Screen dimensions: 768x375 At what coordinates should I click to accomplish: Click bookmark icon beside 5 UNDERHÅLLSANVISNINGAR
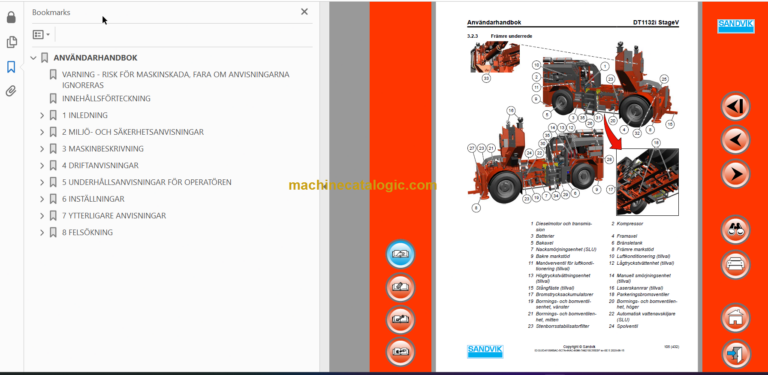point(53,183)
